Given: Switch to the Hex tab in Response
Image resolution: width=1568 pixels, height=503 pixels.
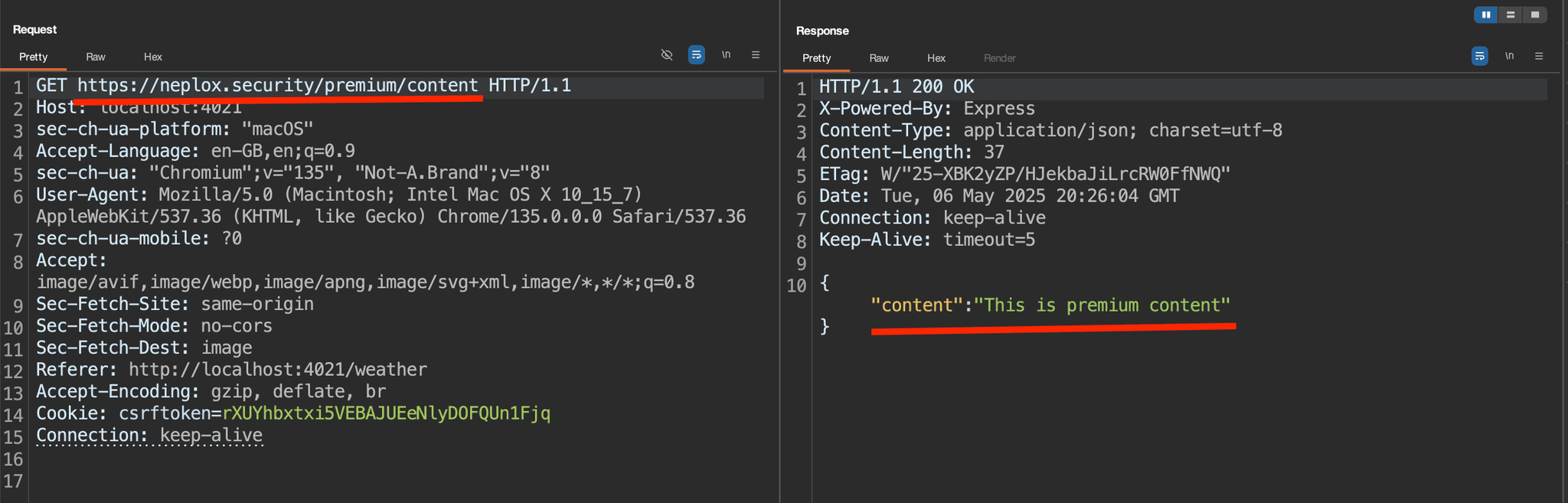Looking at the screenshot, I should 936,58.
